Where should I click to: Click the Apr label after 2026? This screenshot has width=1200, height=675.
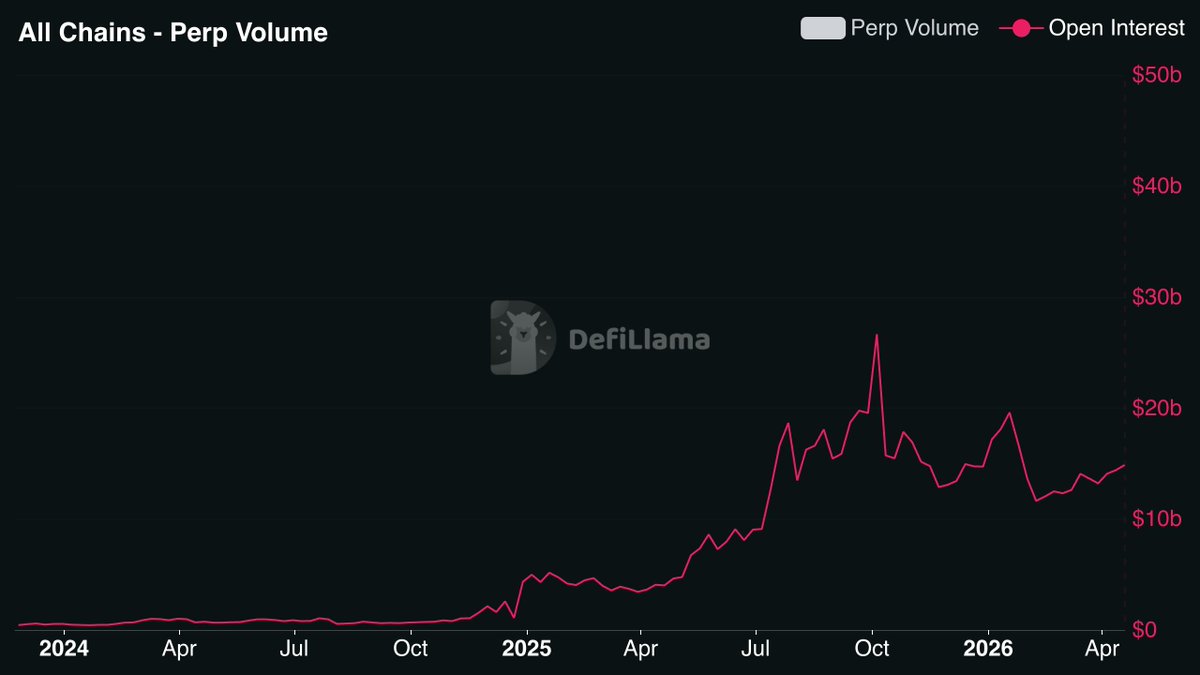tap(1101, 649)
